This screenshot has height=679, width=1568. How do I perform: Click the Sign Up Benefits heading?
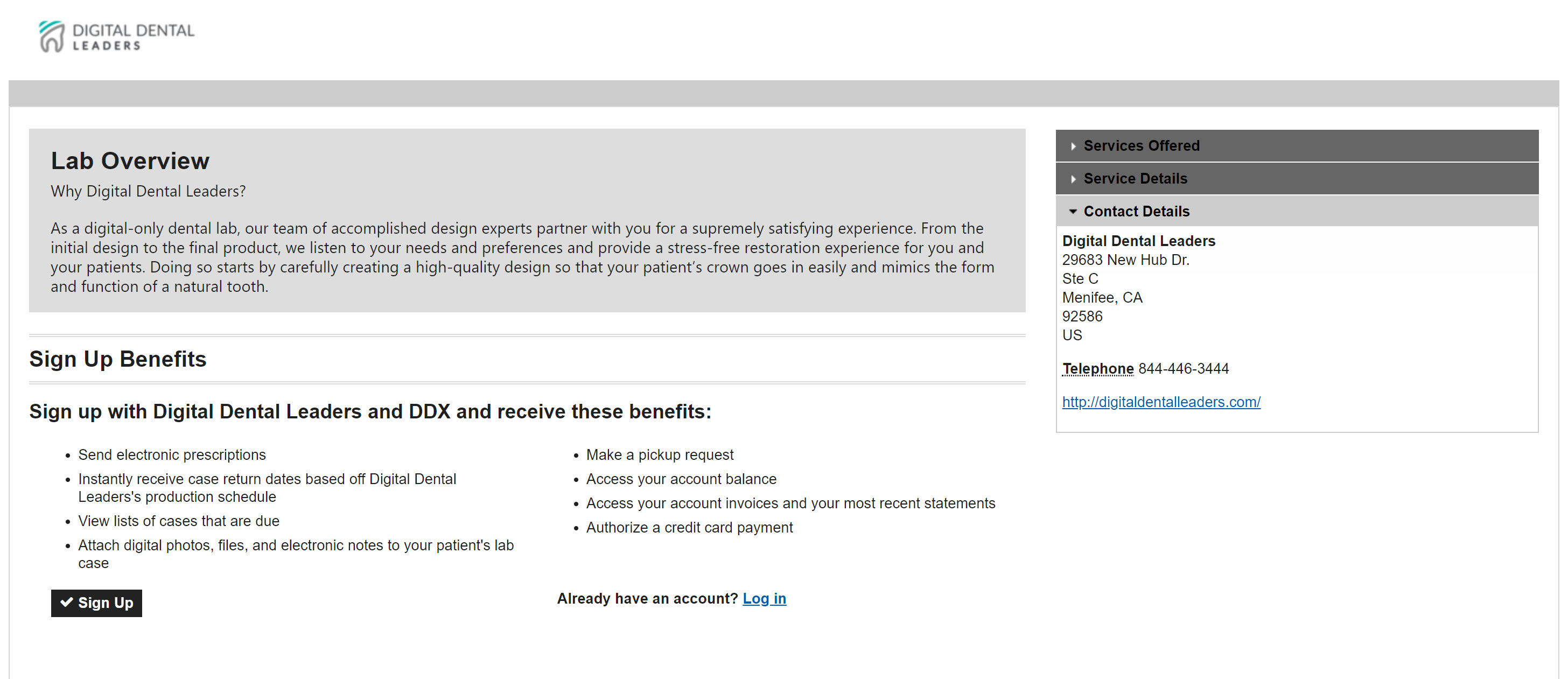click(117, 359)
